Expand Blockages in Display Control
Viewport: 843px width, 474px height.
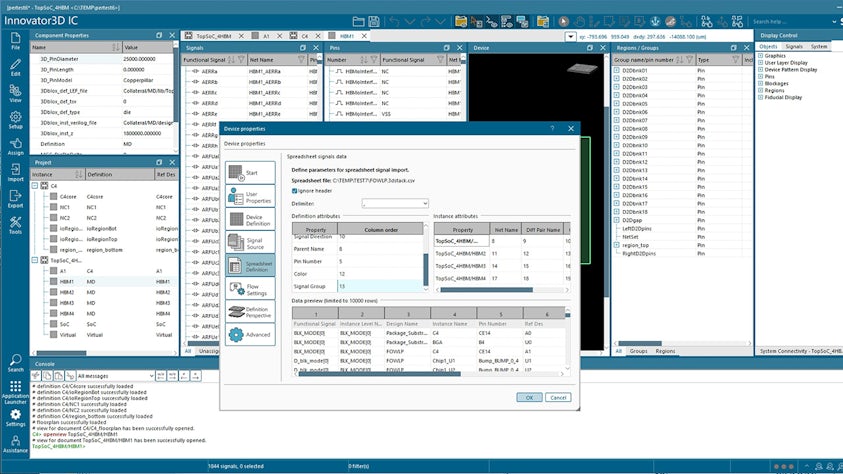coord(760,83)
